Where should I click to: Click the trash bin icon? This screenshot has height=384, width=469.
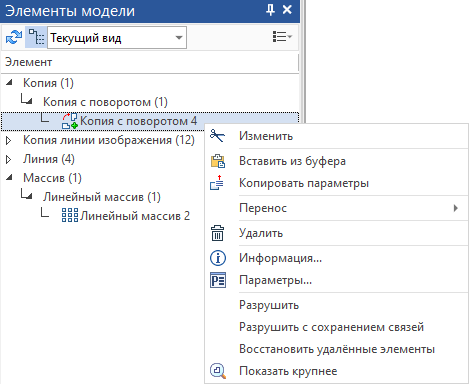pos(217,233)
